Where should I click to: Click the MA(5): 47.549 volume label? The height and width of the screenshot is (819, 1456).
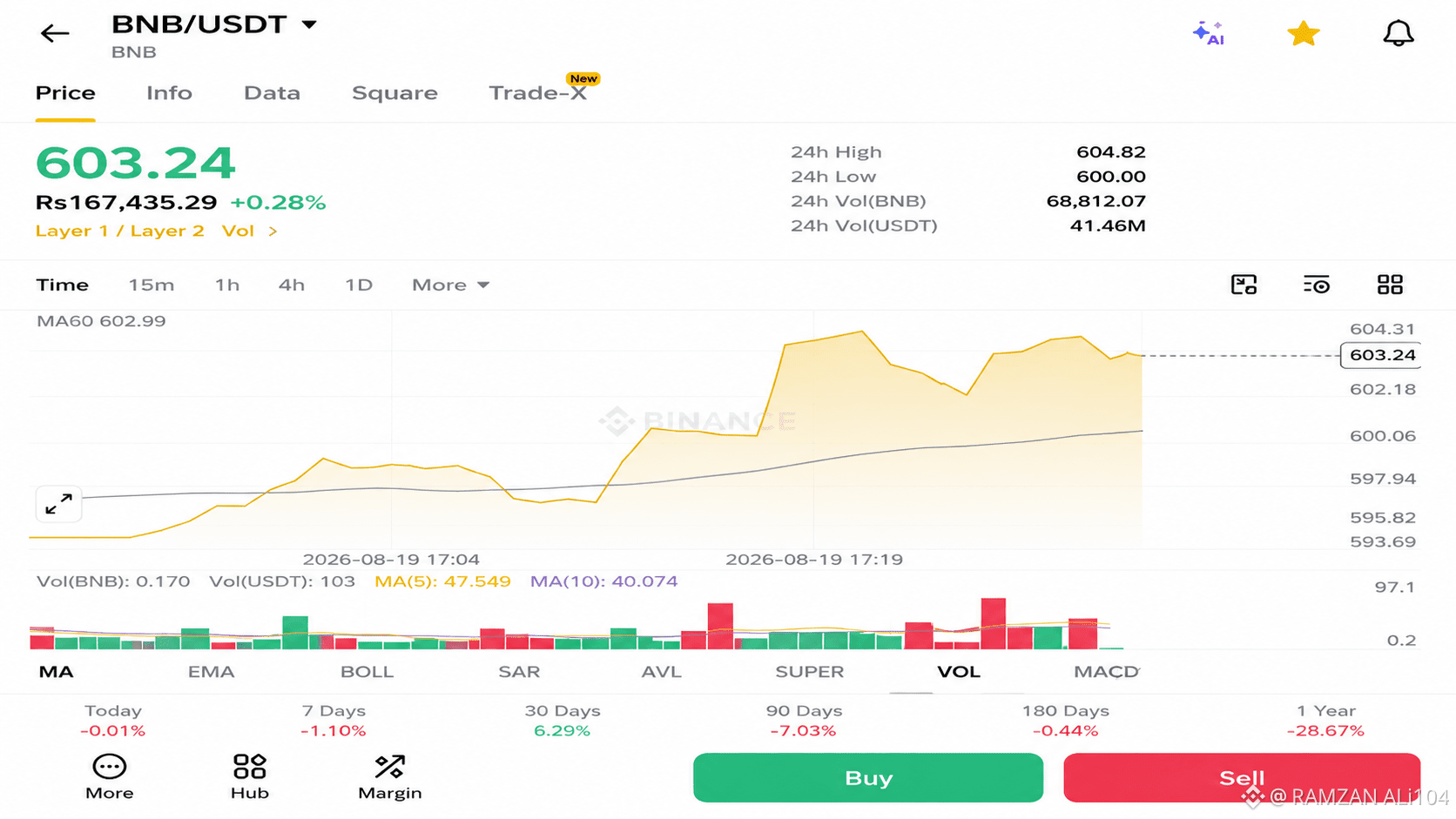442,581
